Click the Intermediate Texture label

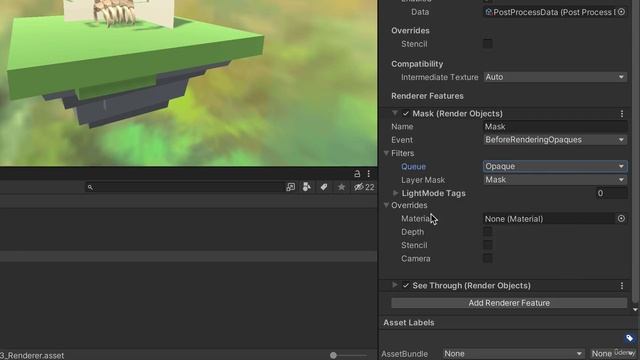439,77
